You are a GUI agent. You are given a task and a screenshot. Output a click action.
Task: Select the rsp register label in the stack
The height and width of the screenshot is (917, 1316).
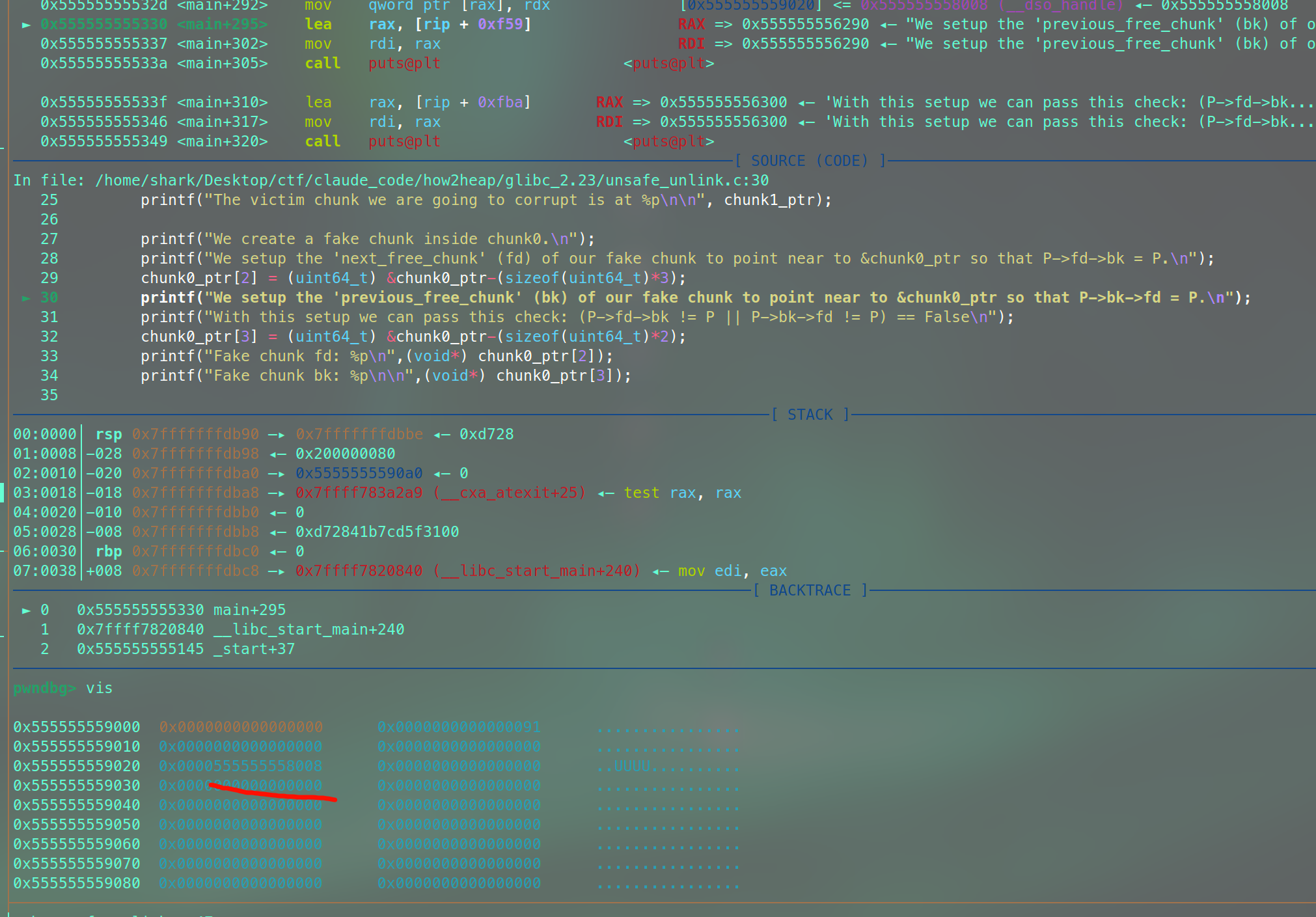click(x=109, y=434)
